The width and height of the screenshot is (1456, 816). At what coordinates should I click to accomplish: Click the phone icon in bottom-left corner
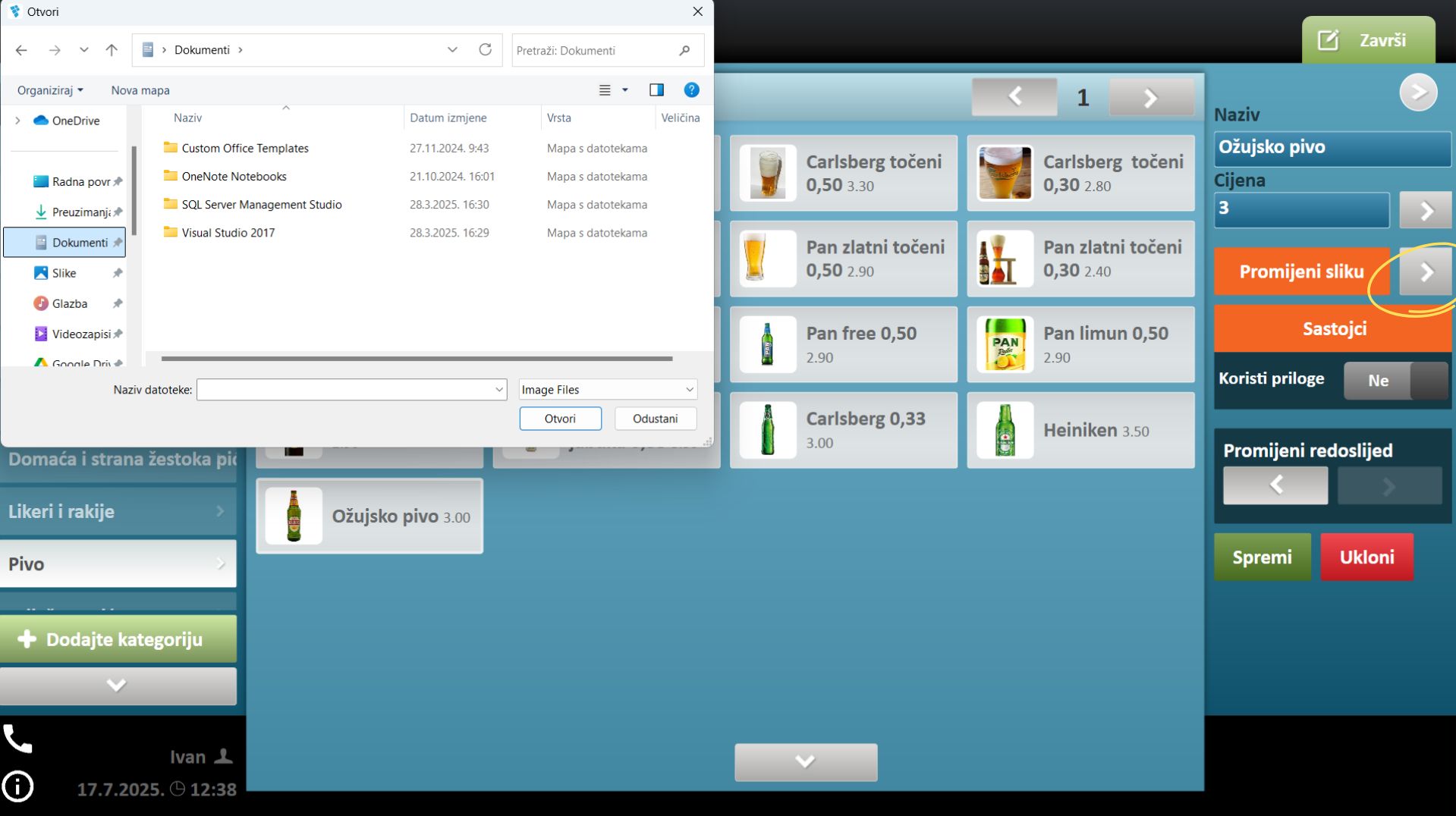17,738
